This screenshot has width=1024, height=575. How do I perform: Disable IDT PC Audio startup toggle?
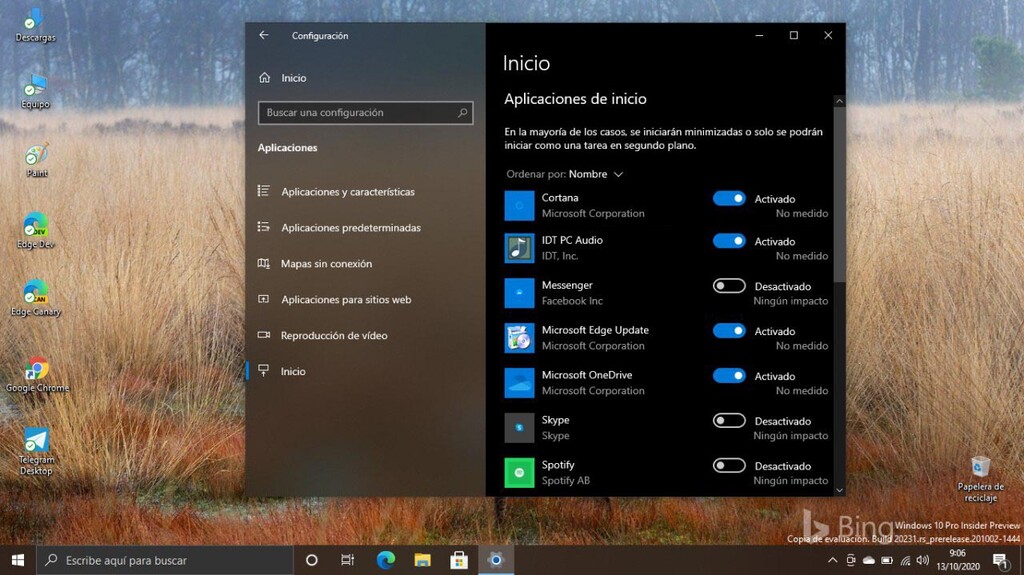pos(729,240)
